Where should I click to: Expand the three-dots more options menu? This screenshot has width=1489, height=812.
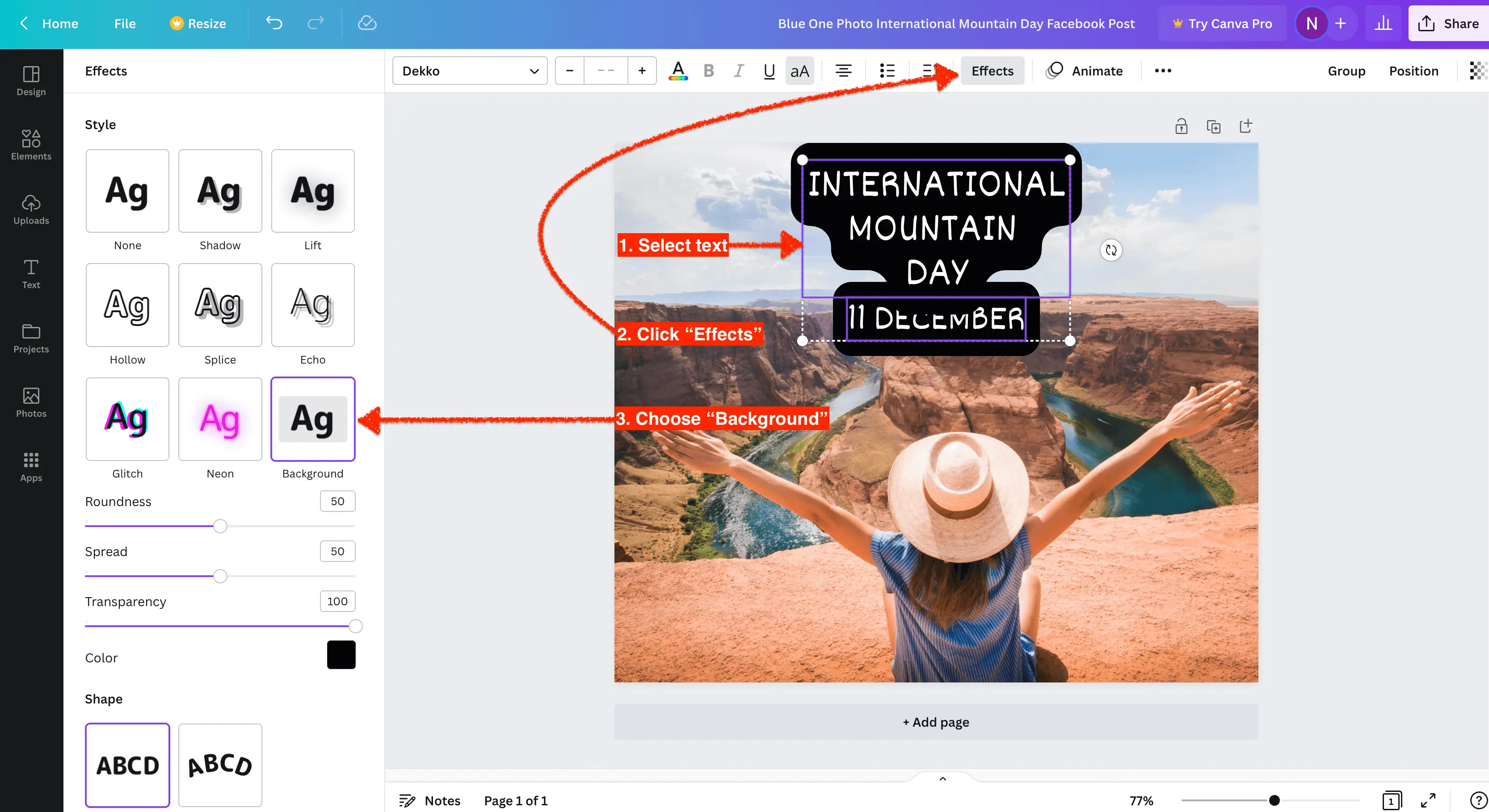click(1162, 71)
